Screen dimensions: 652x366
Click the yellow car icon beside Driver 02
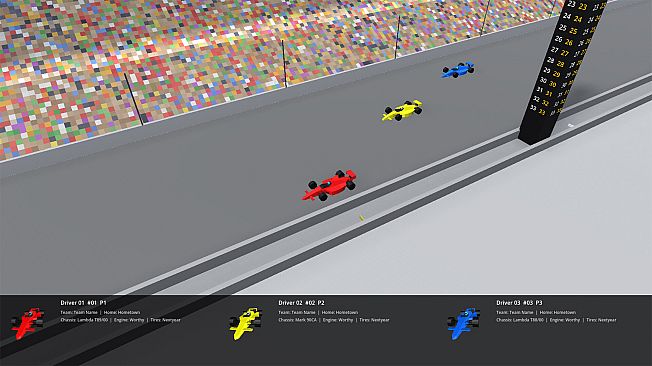pyautogui.click(x=245, y=323)
